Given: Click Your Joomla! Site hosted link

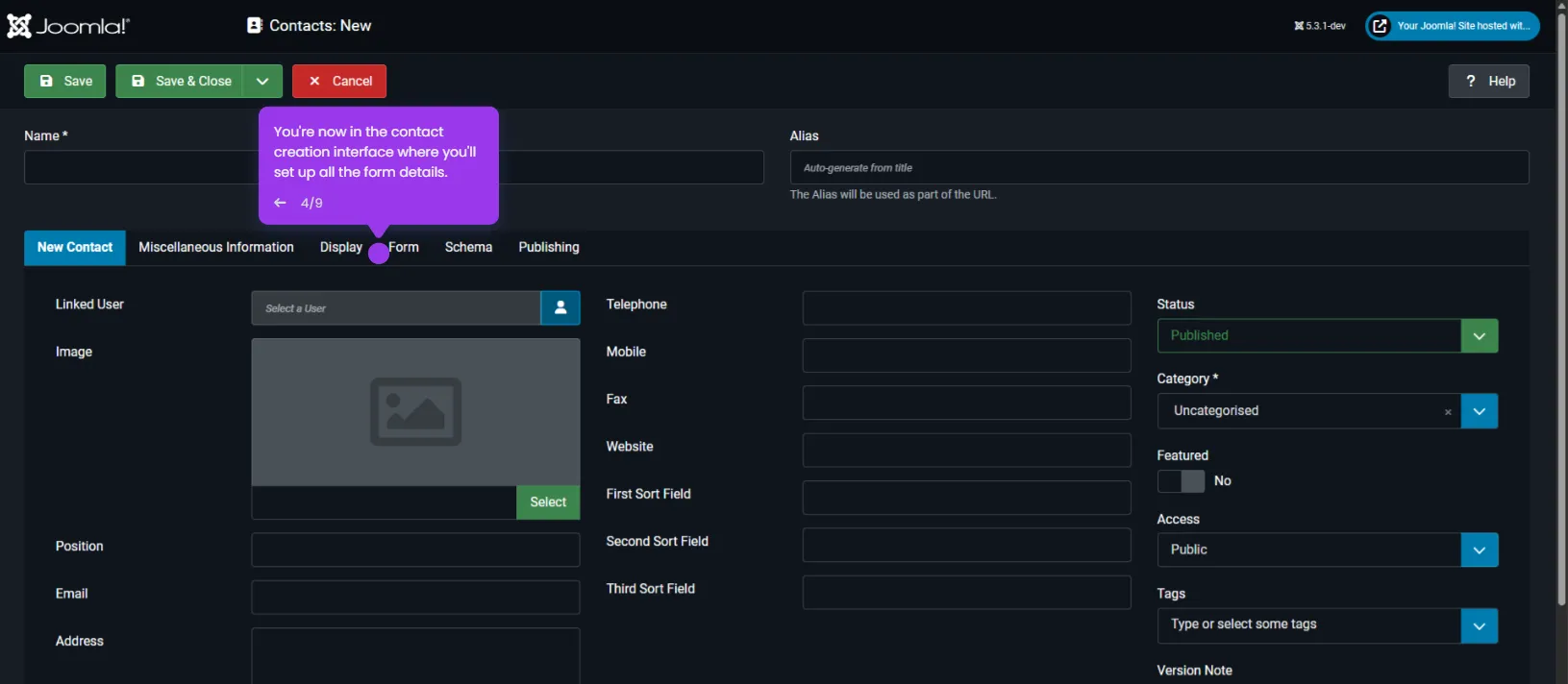Looking at the screenshot, I should [1453, 26].
